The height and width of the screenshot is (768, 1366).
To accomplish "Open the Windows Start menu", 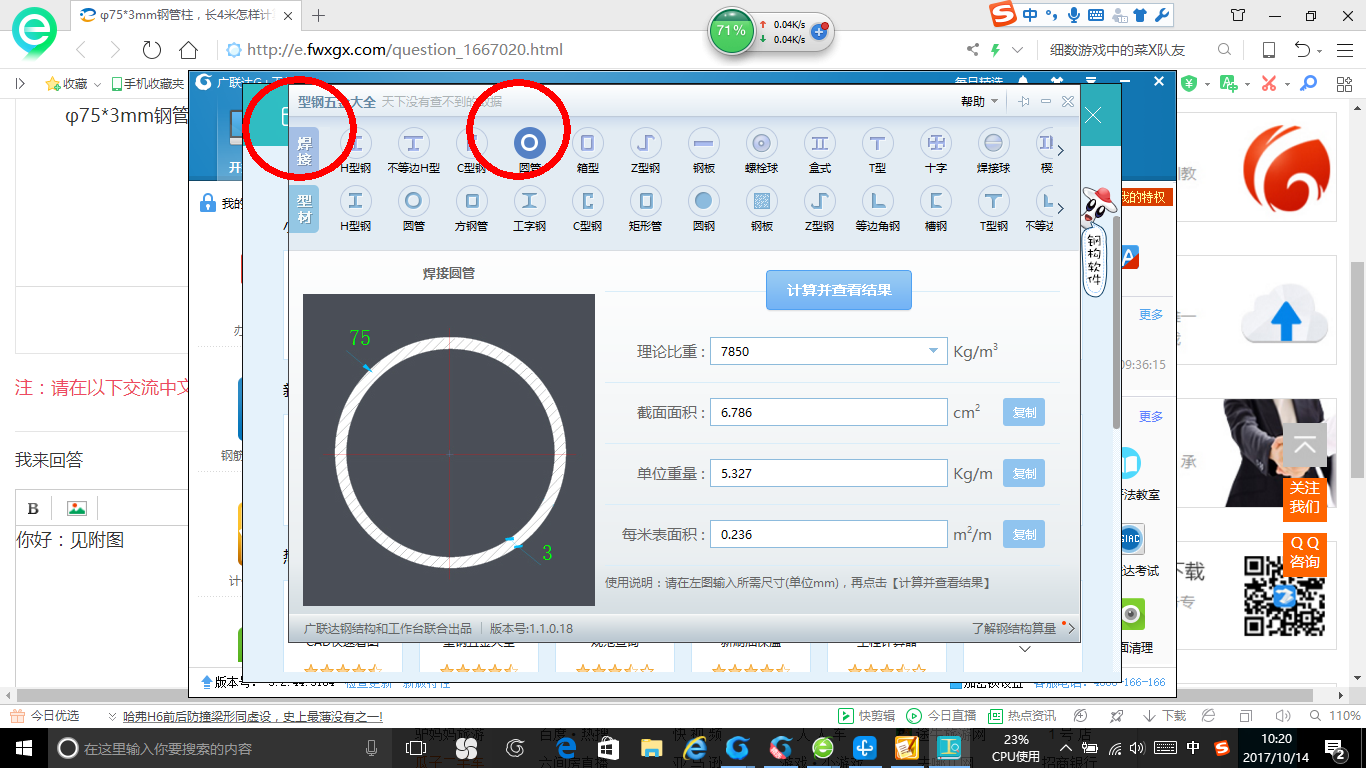I will (22, 748).
